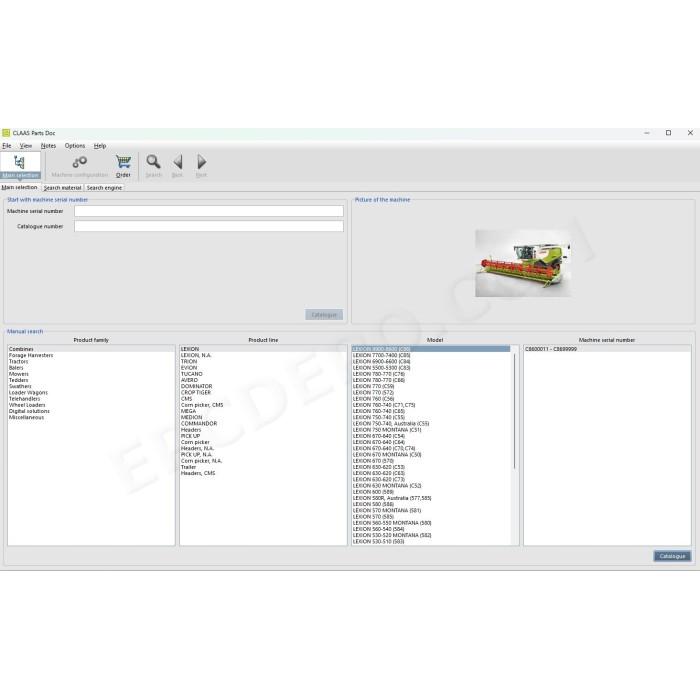
Task: Select TRION in Product line
Action: point(263,362)
